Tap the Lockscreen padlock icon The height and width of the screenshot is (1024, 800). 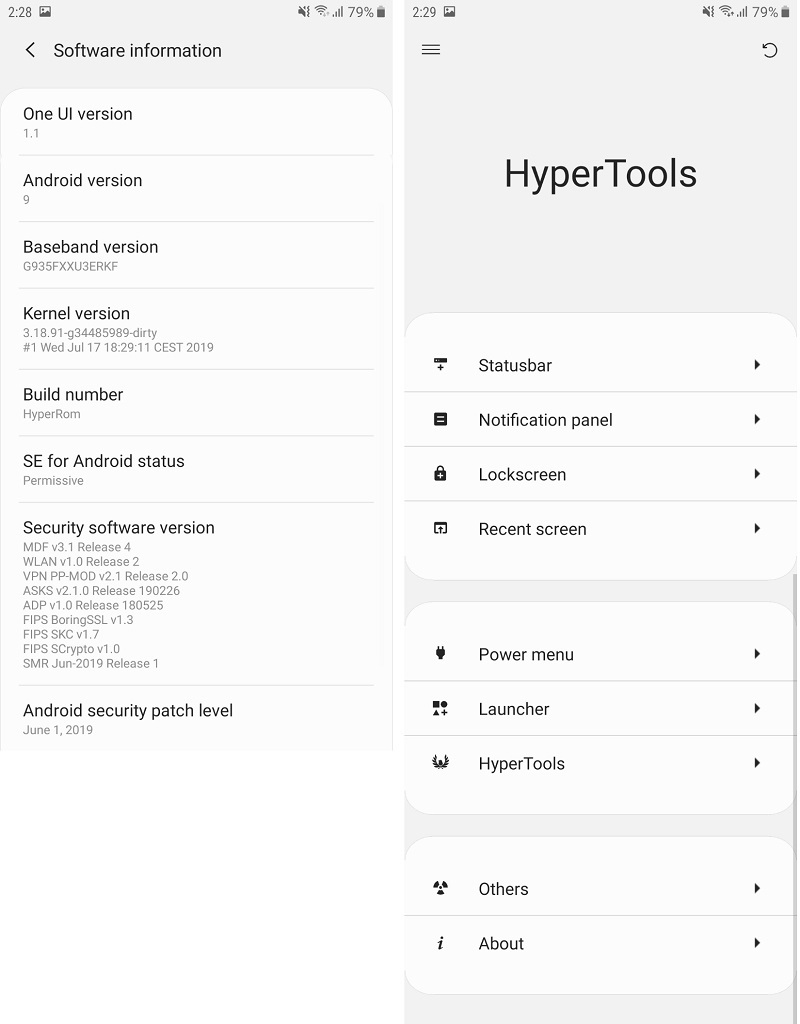440,473
